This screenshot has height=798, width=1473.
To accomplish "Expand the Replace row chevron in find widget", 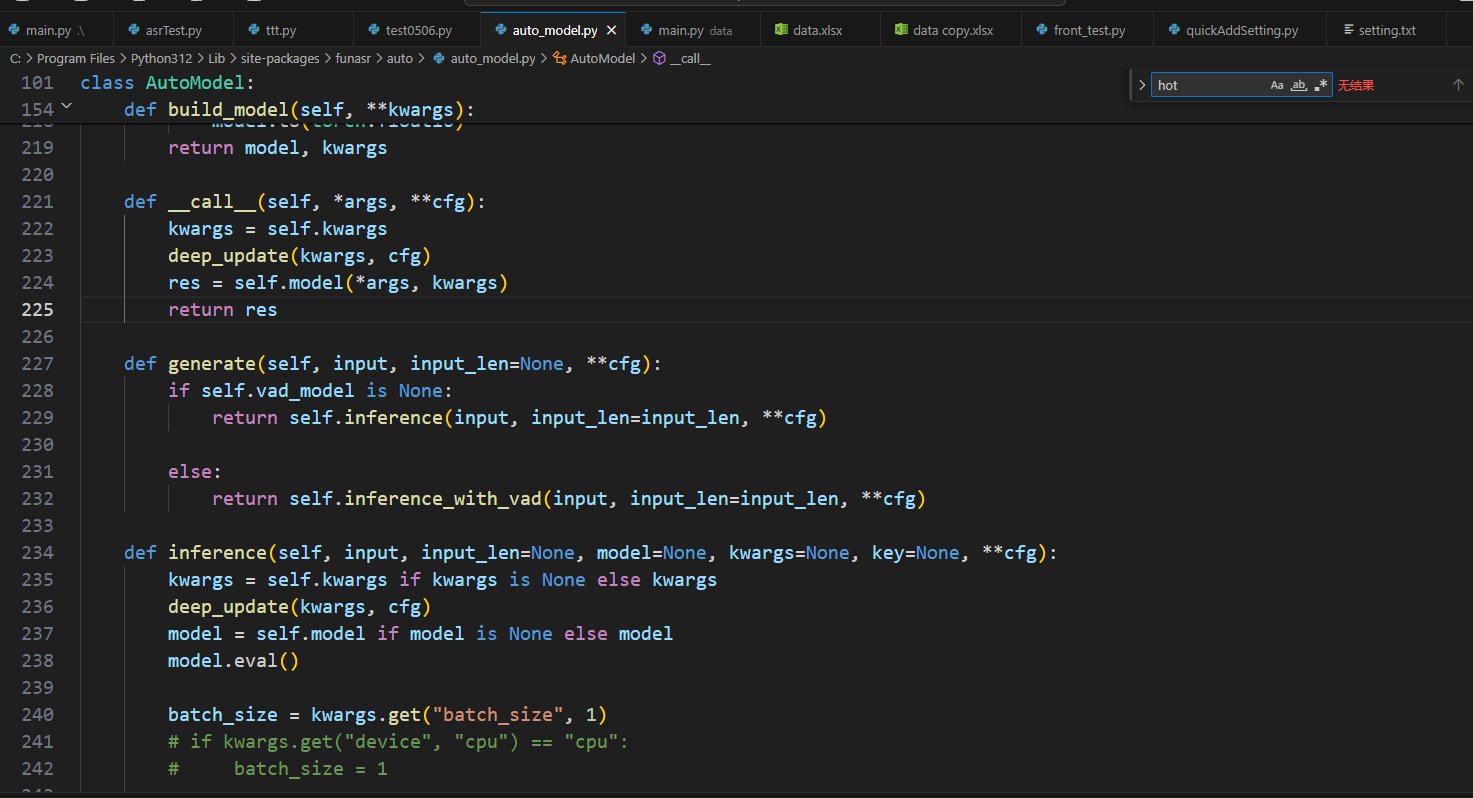I will point(1142,85).
